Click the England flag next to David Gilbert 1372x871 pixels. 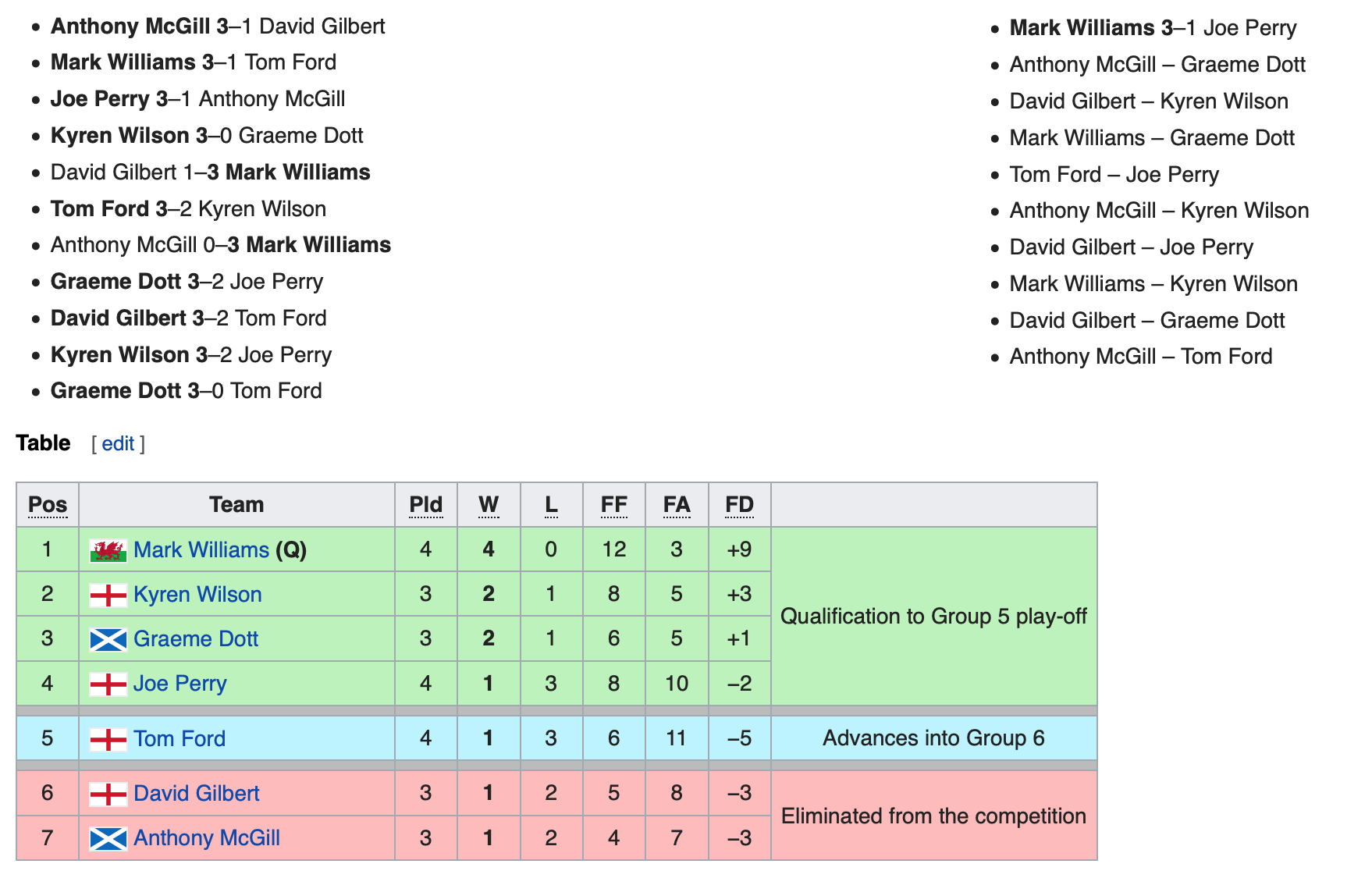(108, 794)
